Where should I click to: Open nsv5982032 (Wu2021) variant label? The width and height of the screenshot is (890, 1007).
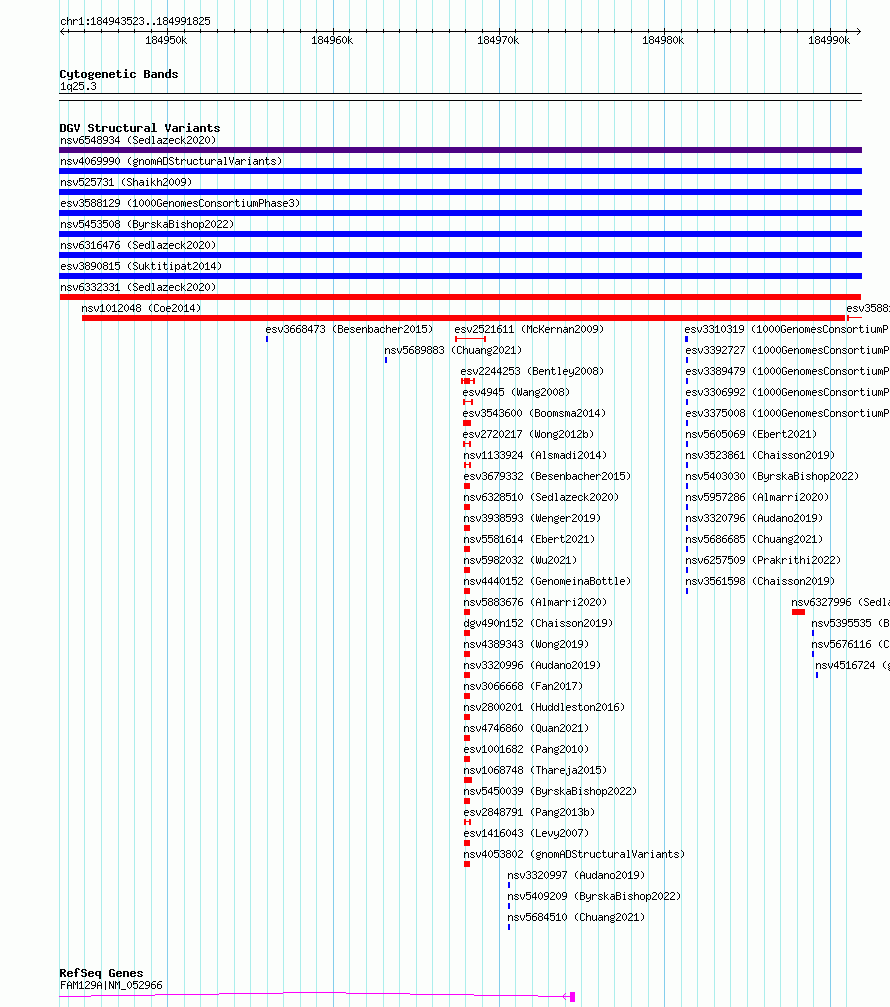tap(520, 560)
